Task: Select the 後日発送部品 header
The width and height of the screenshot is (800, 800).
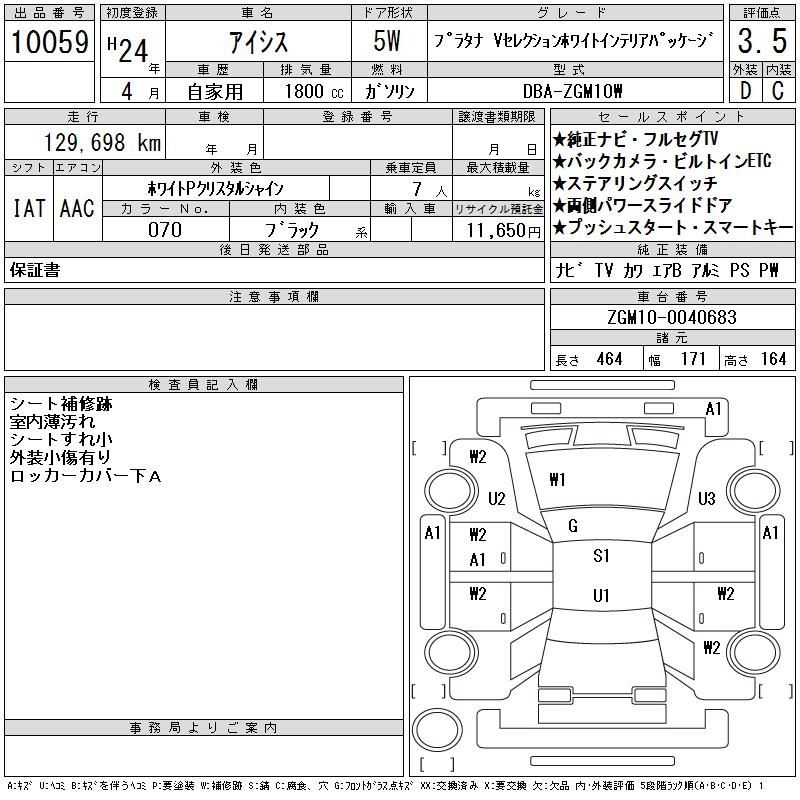Action: 274,249
